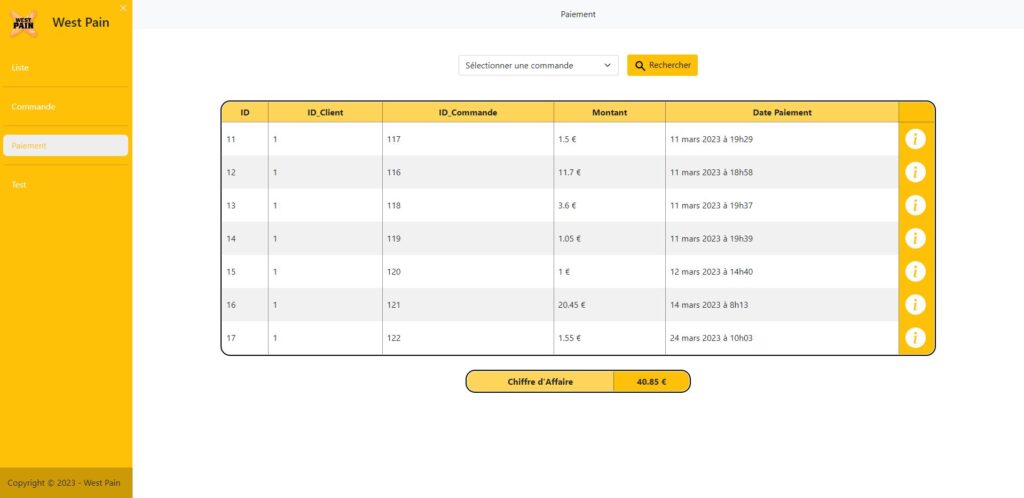This screenshot has width=1024, height=498.
Task: Click the 40.85 € total value
Action: (x=651, y=382)
